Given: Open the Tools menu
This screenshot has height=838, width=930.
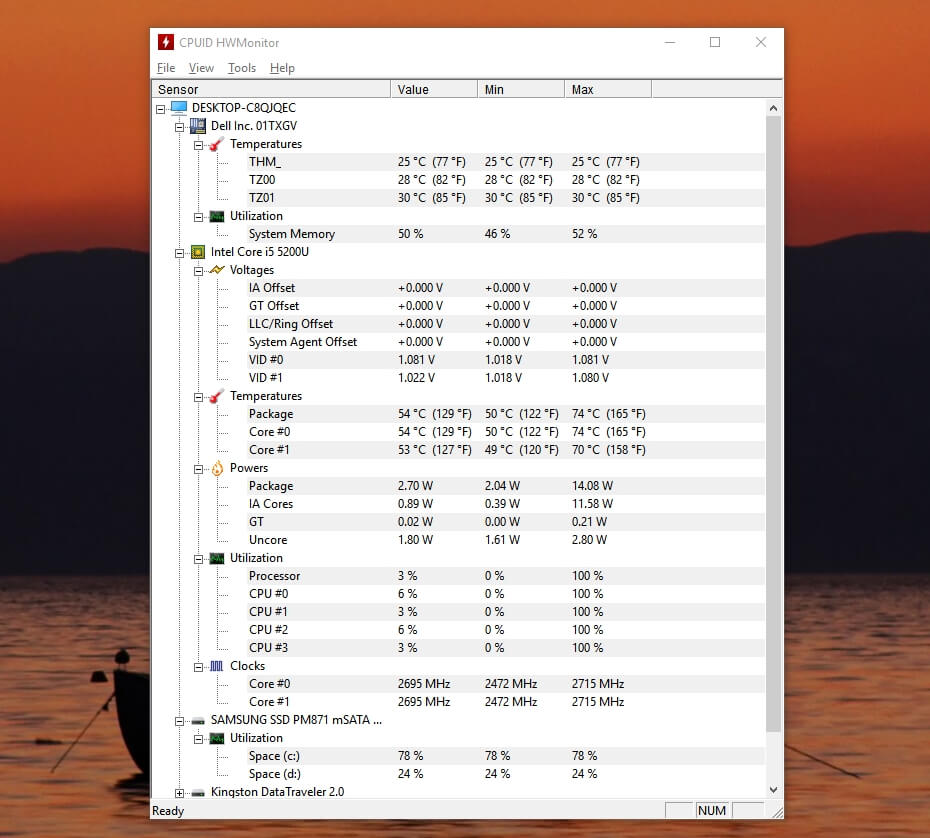Looking at the screenshot, I should coord(241,68).
